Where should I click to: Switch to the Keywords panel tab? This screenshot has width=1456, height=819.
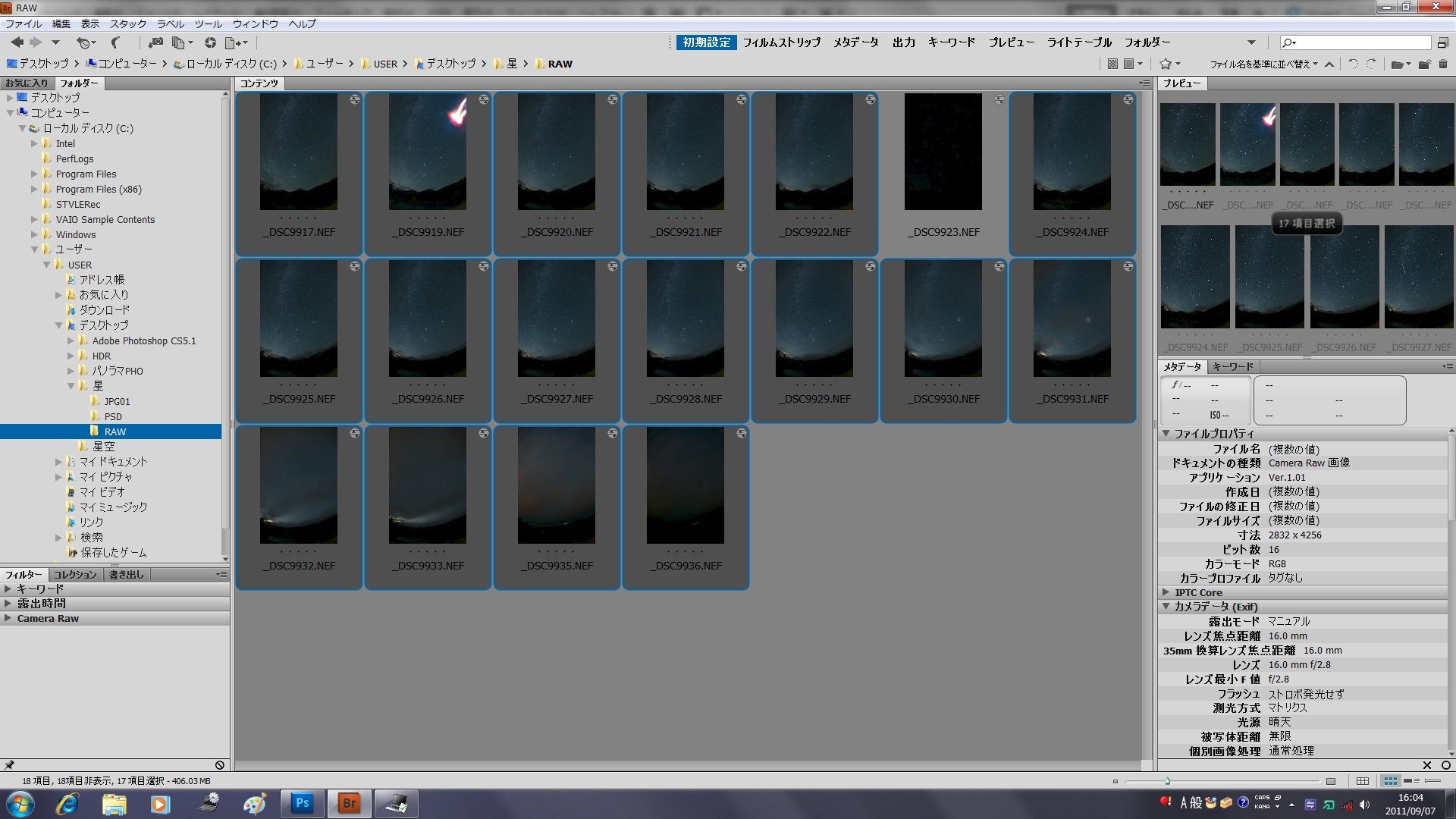[1232, 367]
